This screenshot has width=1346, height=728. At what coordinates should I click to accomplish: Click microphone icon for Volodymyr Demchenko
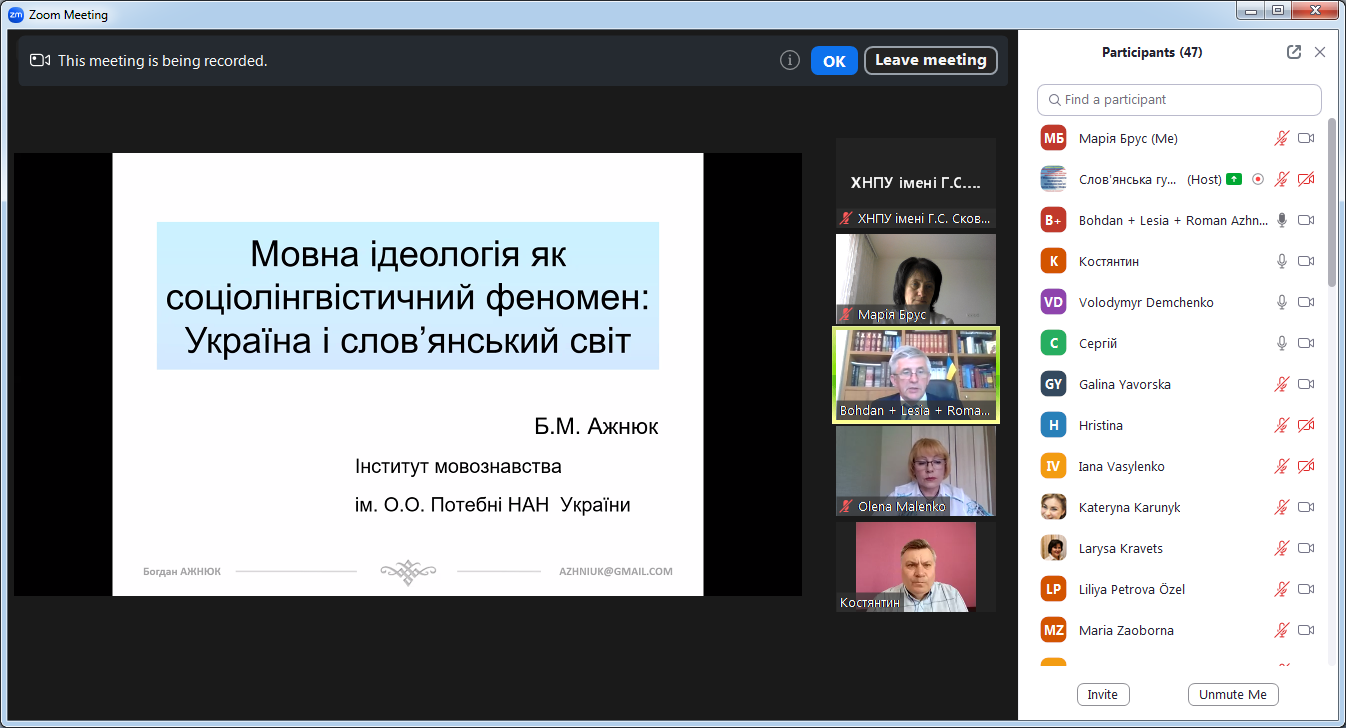point(1281,303)
